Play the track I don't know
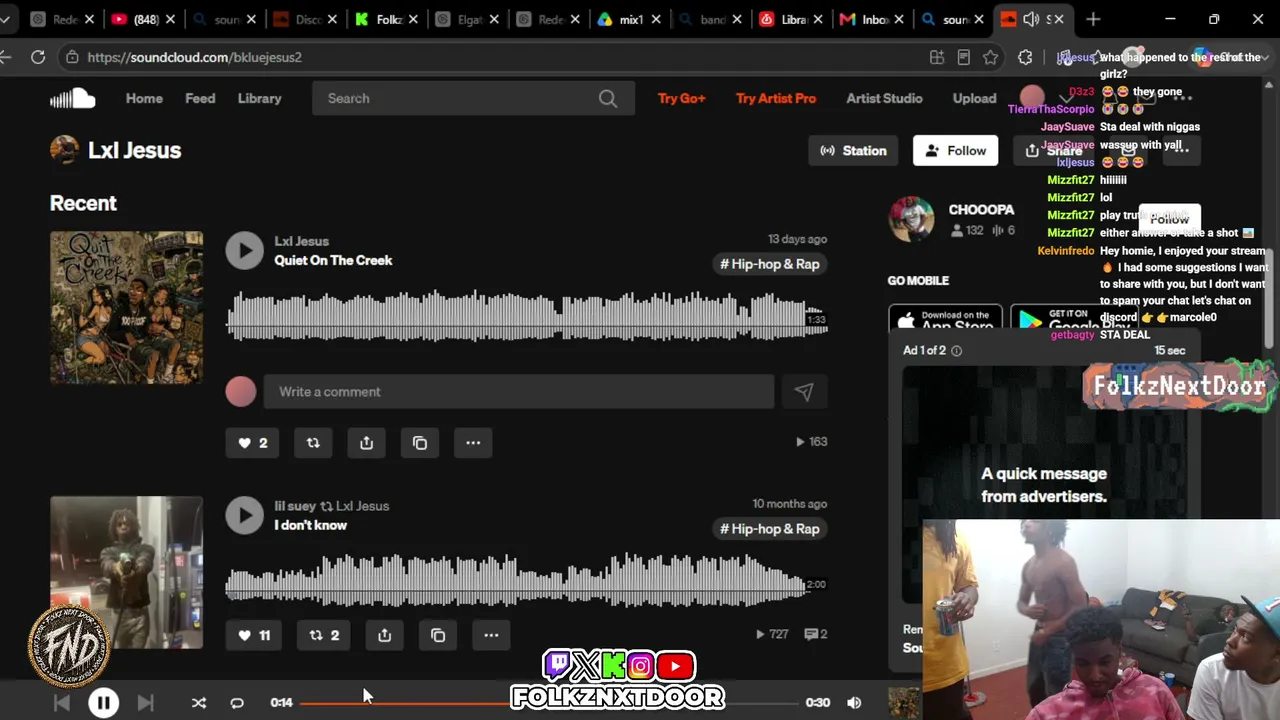Image resolution: width=1280 pixels, height=720 pixels. click(244, 515)
